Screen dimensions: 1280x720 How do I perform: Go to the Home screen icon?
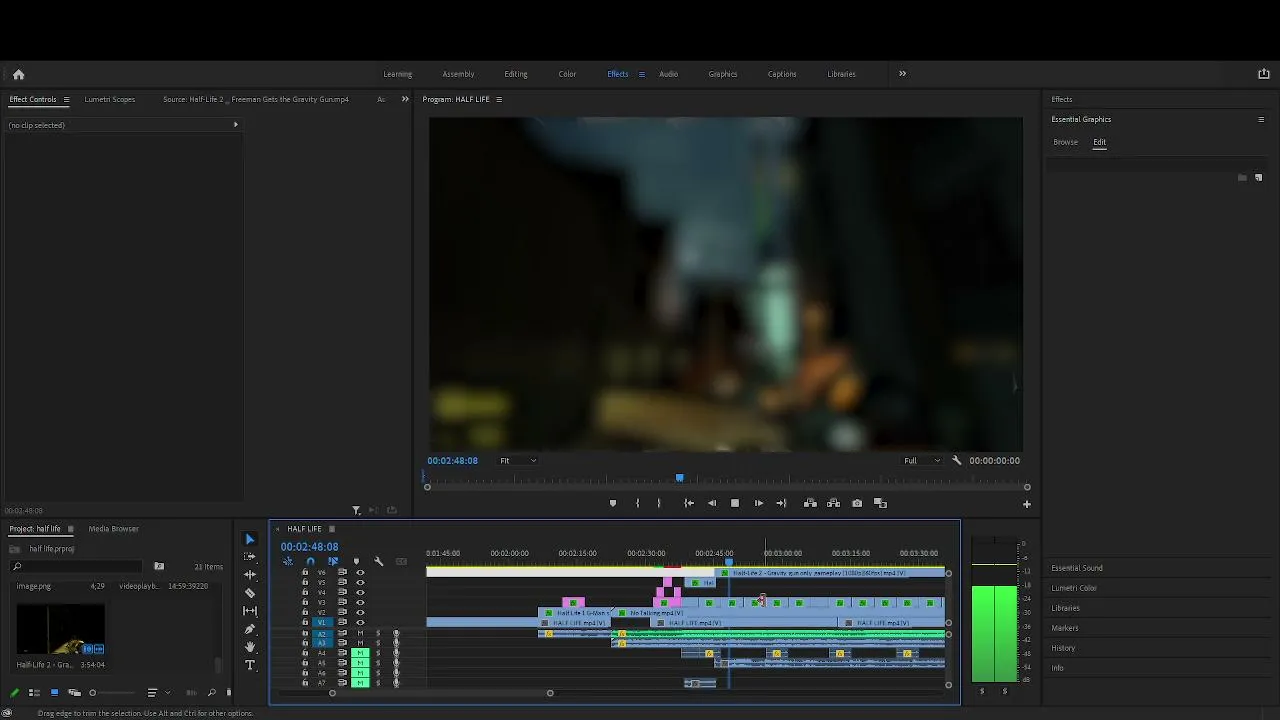point(18,74)
